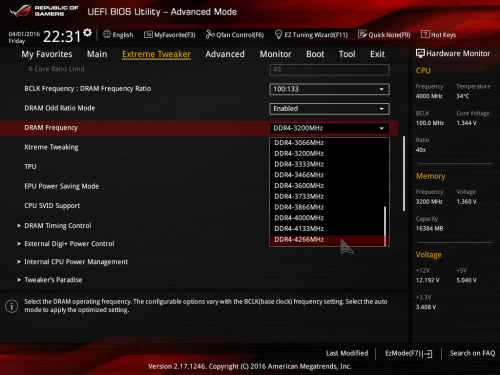This screenshot has width=500, height=375.
Task: Click the 4-Core Ratio Limit field
Action: 329,70
